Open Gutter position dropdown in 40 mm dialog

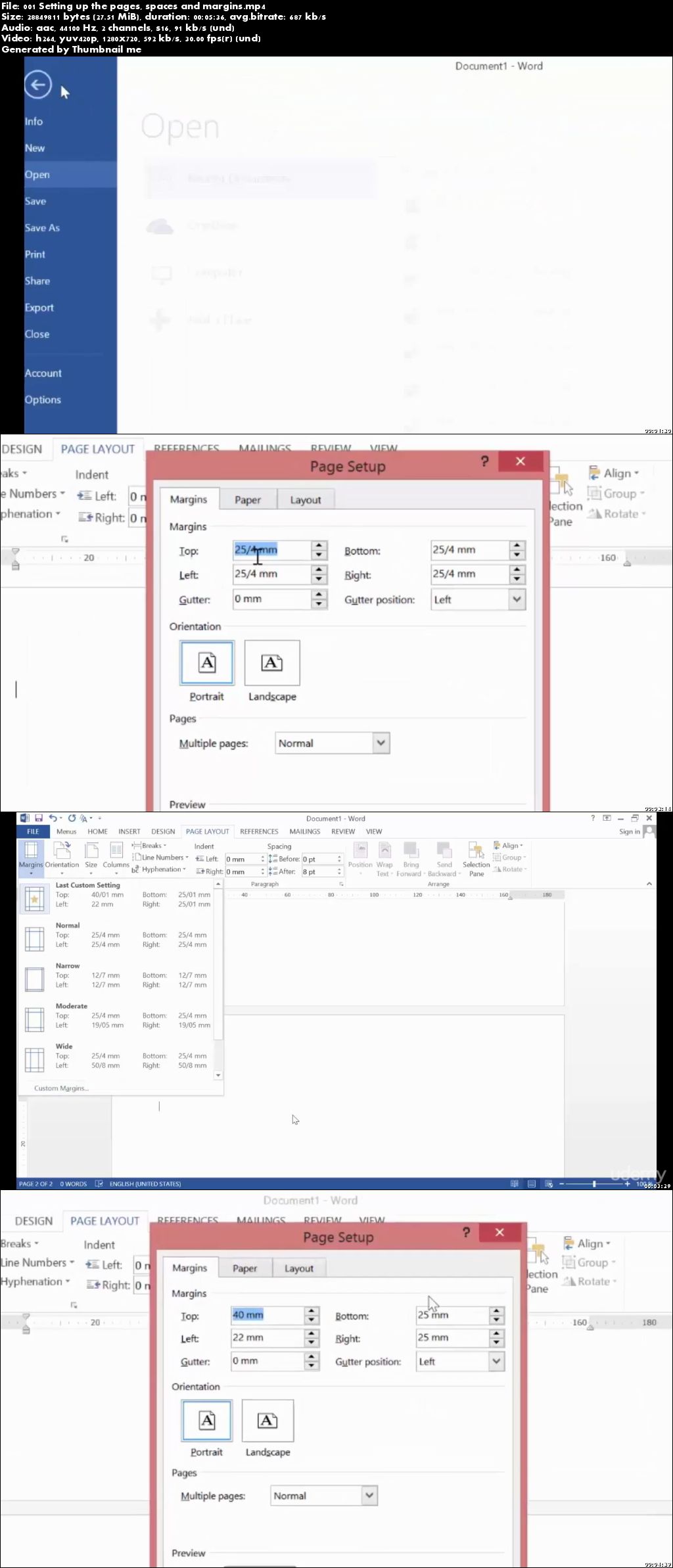point(497,1361)
